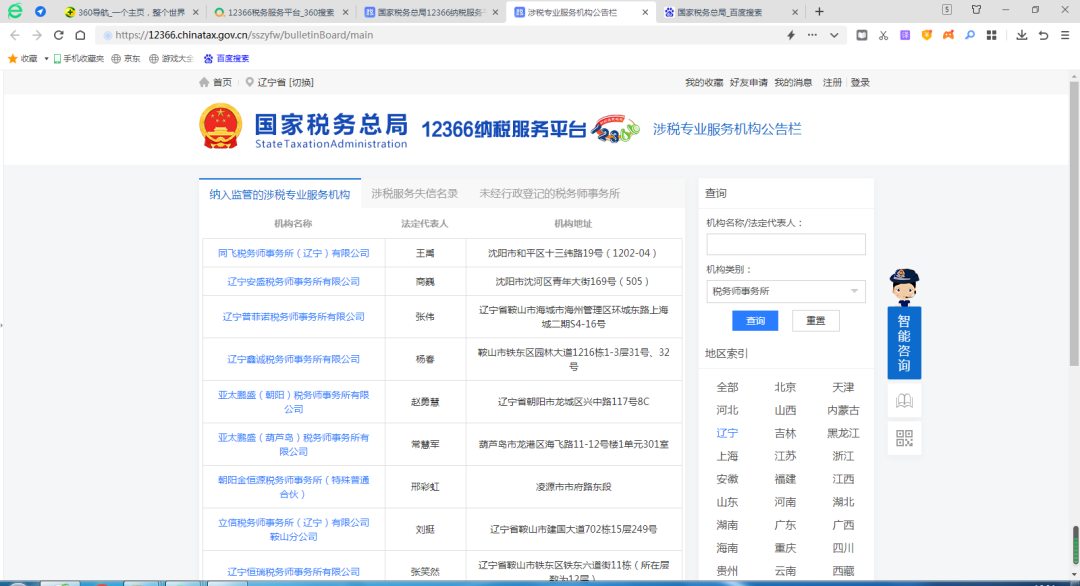Click the location pin icon beside 辽宁省
This screenshot has width=1080, height=586.
click(249, 83)
